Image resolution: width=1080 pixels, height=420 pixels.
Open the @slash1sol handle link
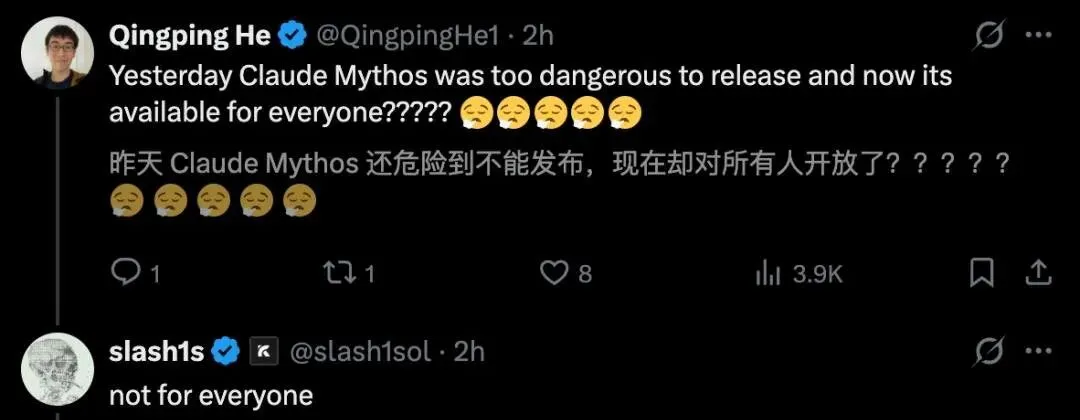coord(360,352)
